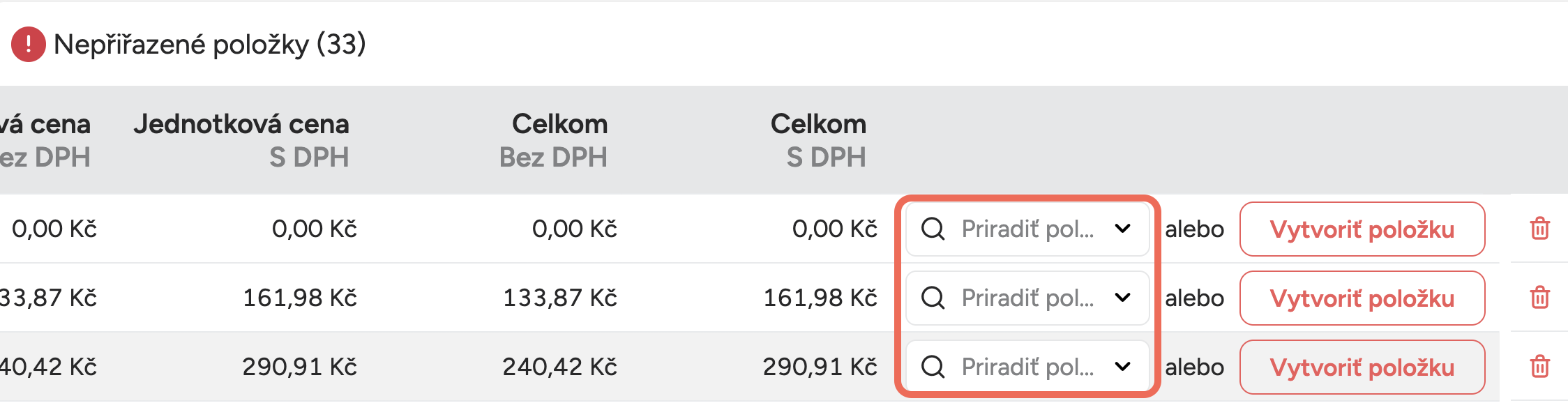Screen dimensions: 1568x403
Task: Open dropdown arrow for the 161,98 Kč row
Action: [1122, 298]
